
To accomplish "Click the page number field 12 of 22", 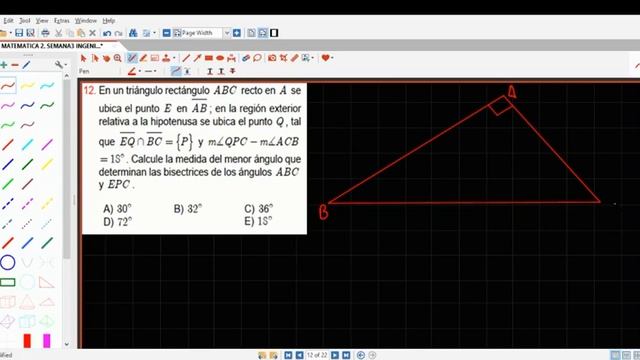I will pyautogui.click(x=317, y=355).
